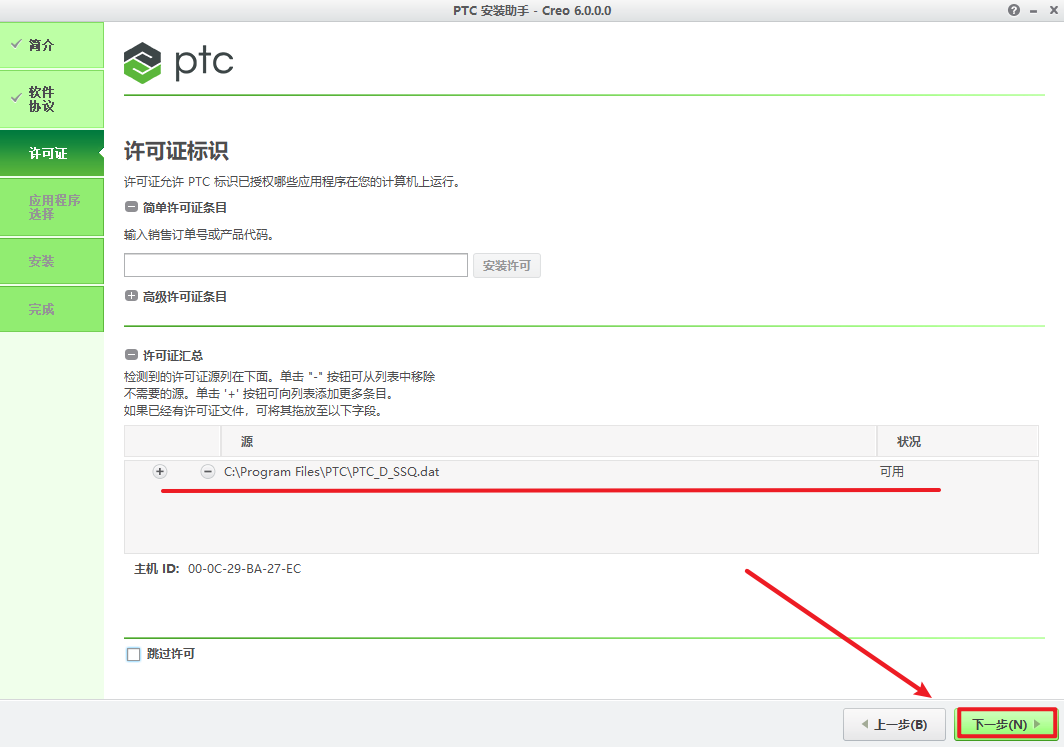The width and height of the screenshot is (1064, 747).
Task: Collapse the 简单许可证条目 section
Action: point(131,207)
